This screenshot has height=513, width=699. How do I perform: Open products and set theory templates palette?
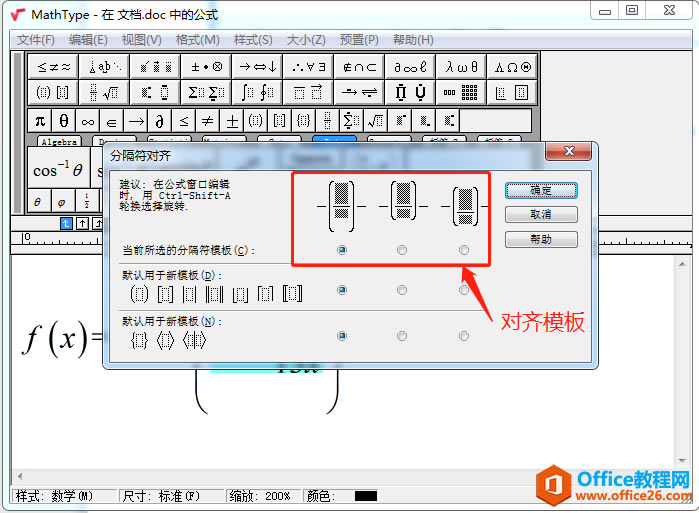pyautogui.click(x=410, y=92)
